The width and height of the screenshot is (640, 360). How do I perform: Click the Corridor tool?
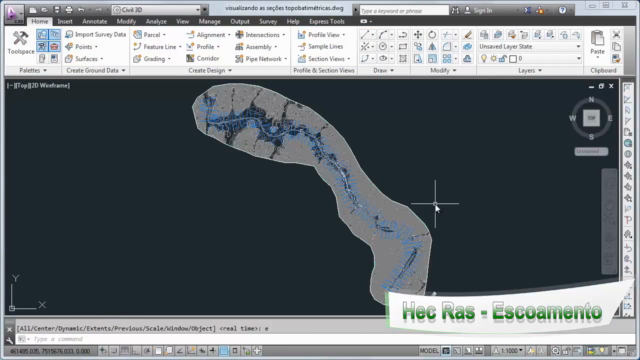203,58
